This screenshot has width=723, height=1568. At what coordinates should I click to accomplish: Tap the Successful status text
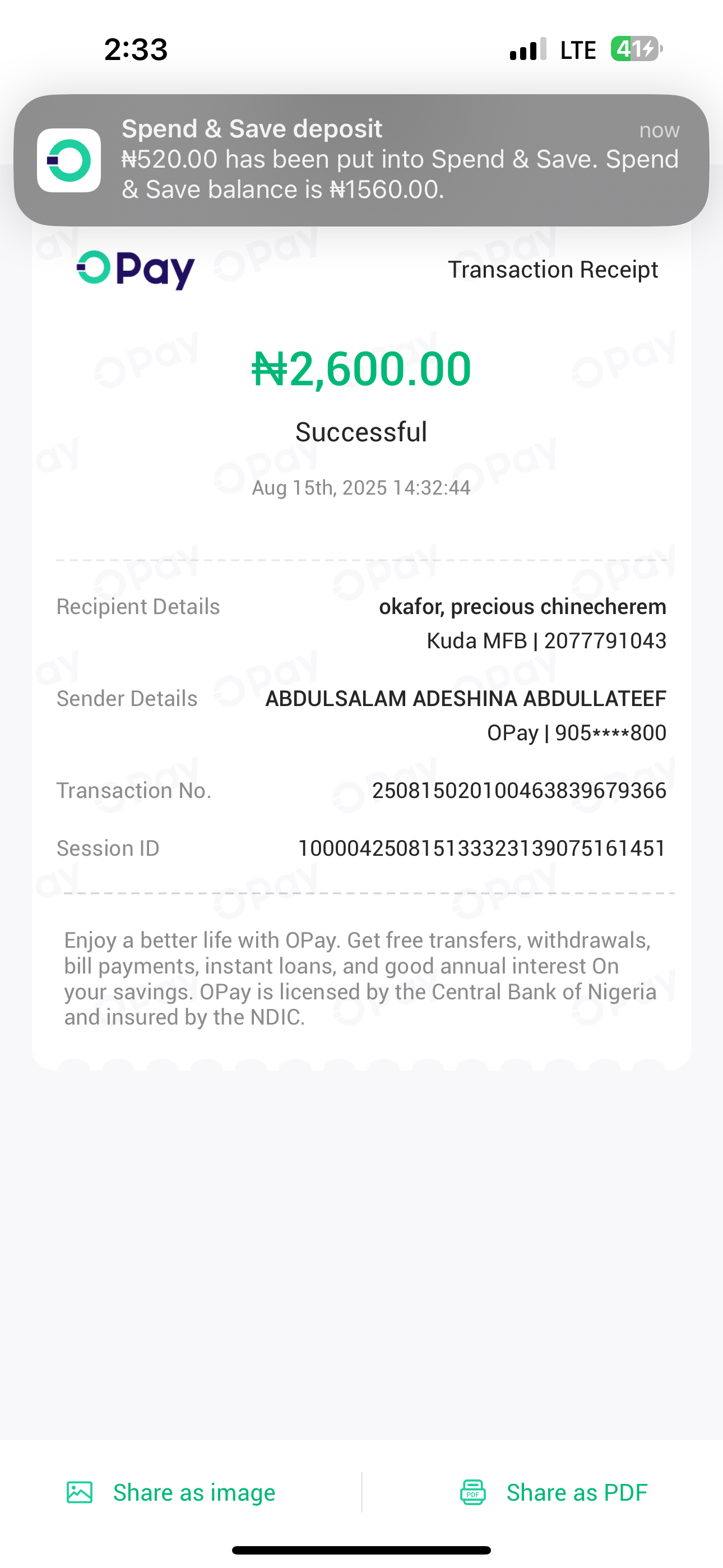pyautogui.click(x=361, y=432)
